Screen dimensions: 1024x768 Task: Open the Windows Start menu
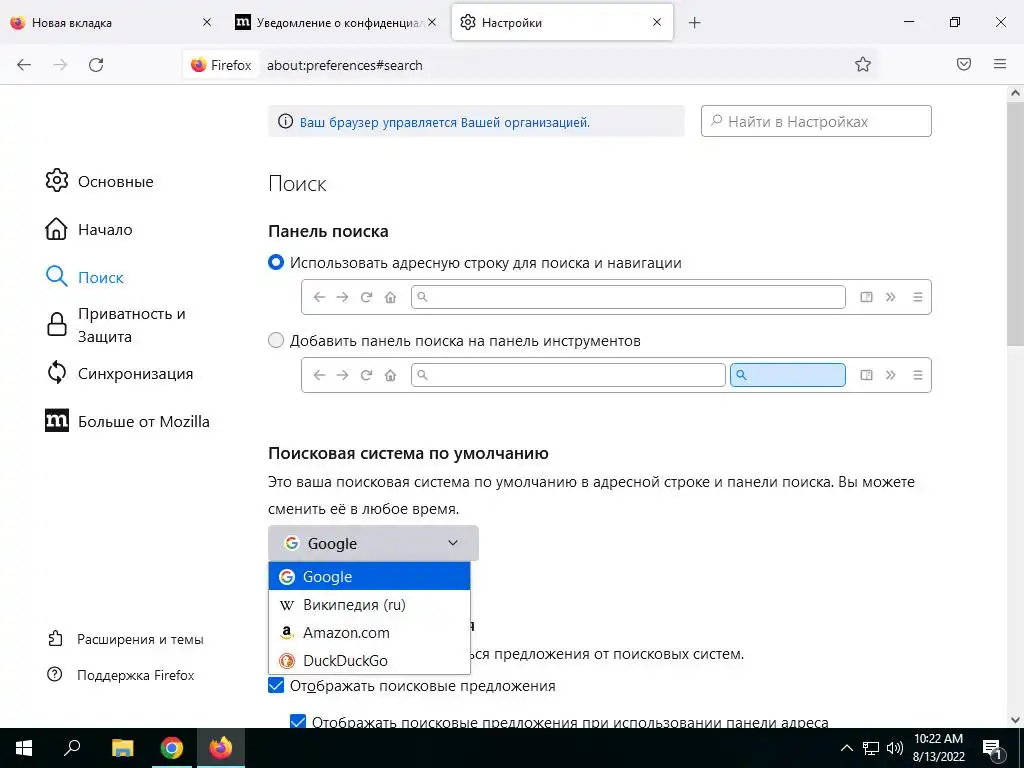[24, 748]
